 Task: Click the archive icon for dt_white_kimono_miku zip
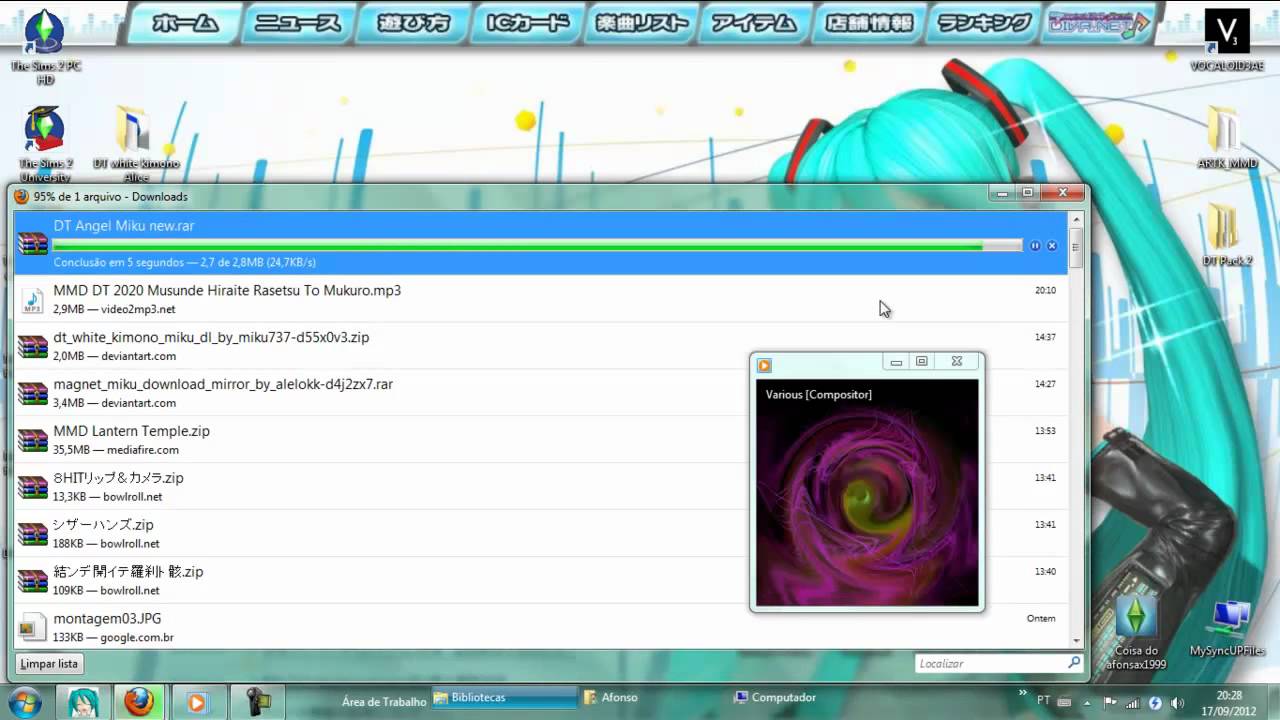(33, 346)
